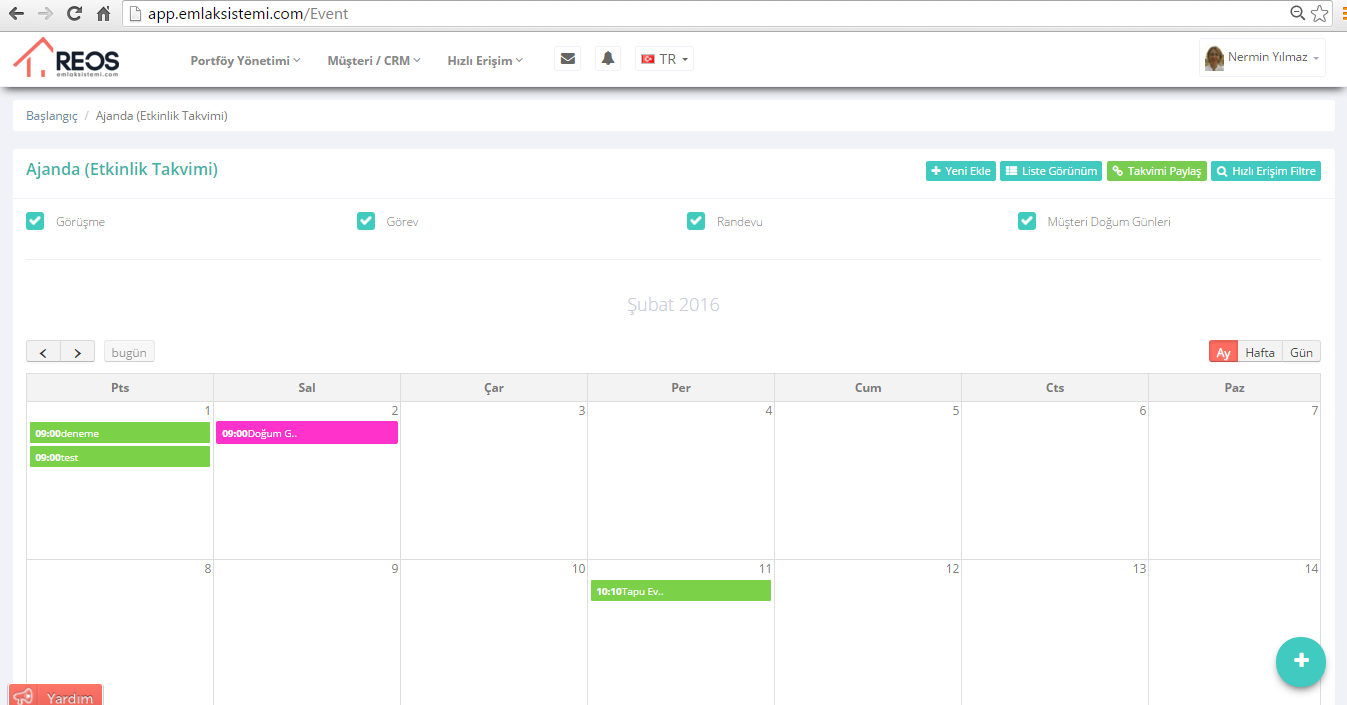
Task: Disable the Randevu checkbox
Action: pyautogui.click(x=696, y=221)
